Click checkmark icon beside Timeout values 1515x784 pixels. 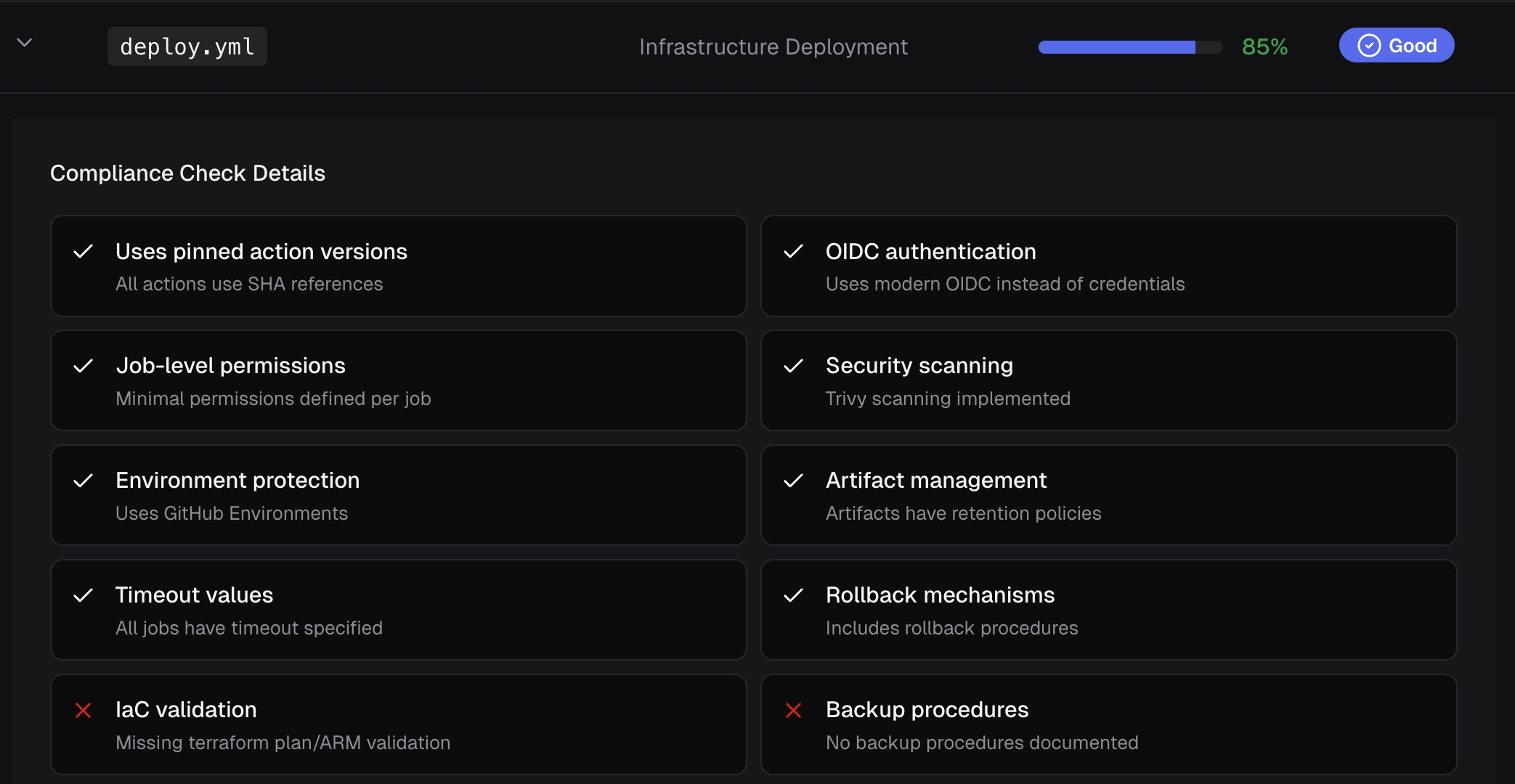(84, 595)
